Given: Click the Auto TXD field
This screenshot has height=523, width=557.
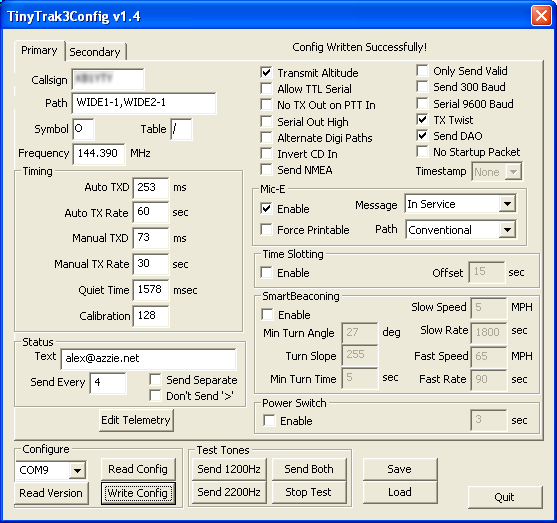Looking at the screenshot, I should coord(151,188).
